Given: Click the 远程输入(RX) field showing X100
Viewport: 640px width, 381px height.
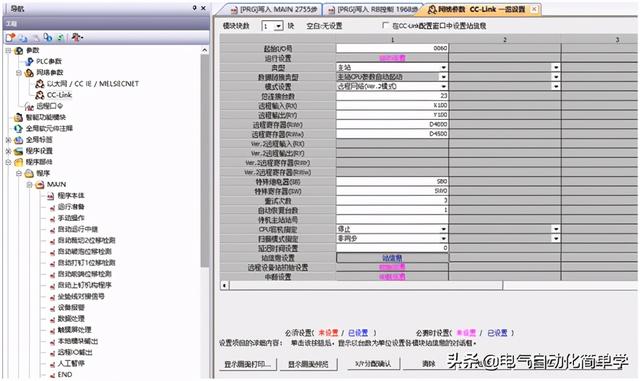Looking at the screenshot, I should coord(392,105).
